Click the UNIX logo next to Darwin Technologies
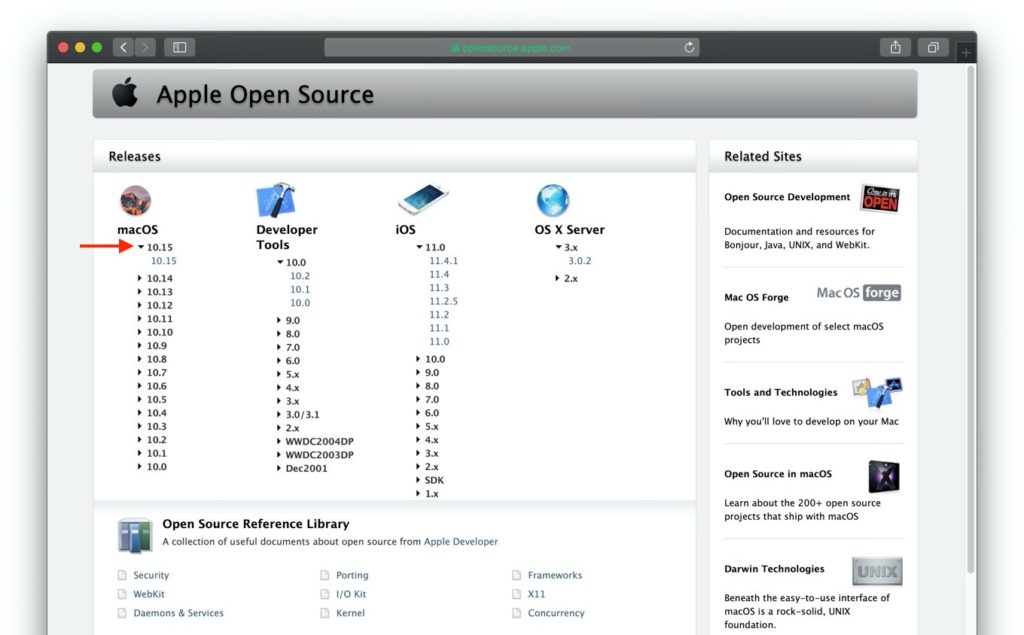The height and width of the screenshot is (635, 1024). [x=876, y=571]
